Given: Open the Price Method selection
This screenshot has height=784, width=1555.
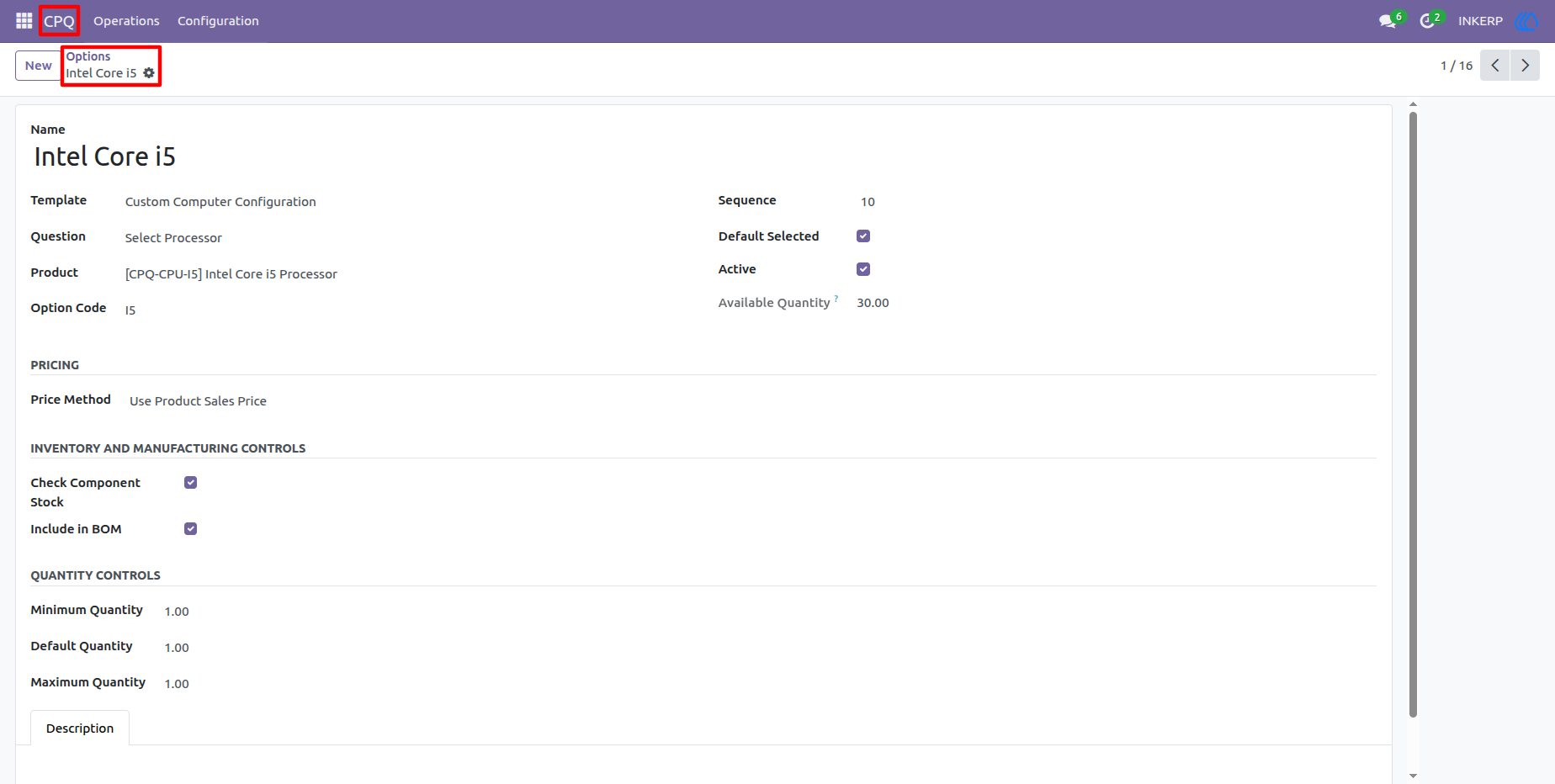Looking at the screenshot, I should point(198,401).
